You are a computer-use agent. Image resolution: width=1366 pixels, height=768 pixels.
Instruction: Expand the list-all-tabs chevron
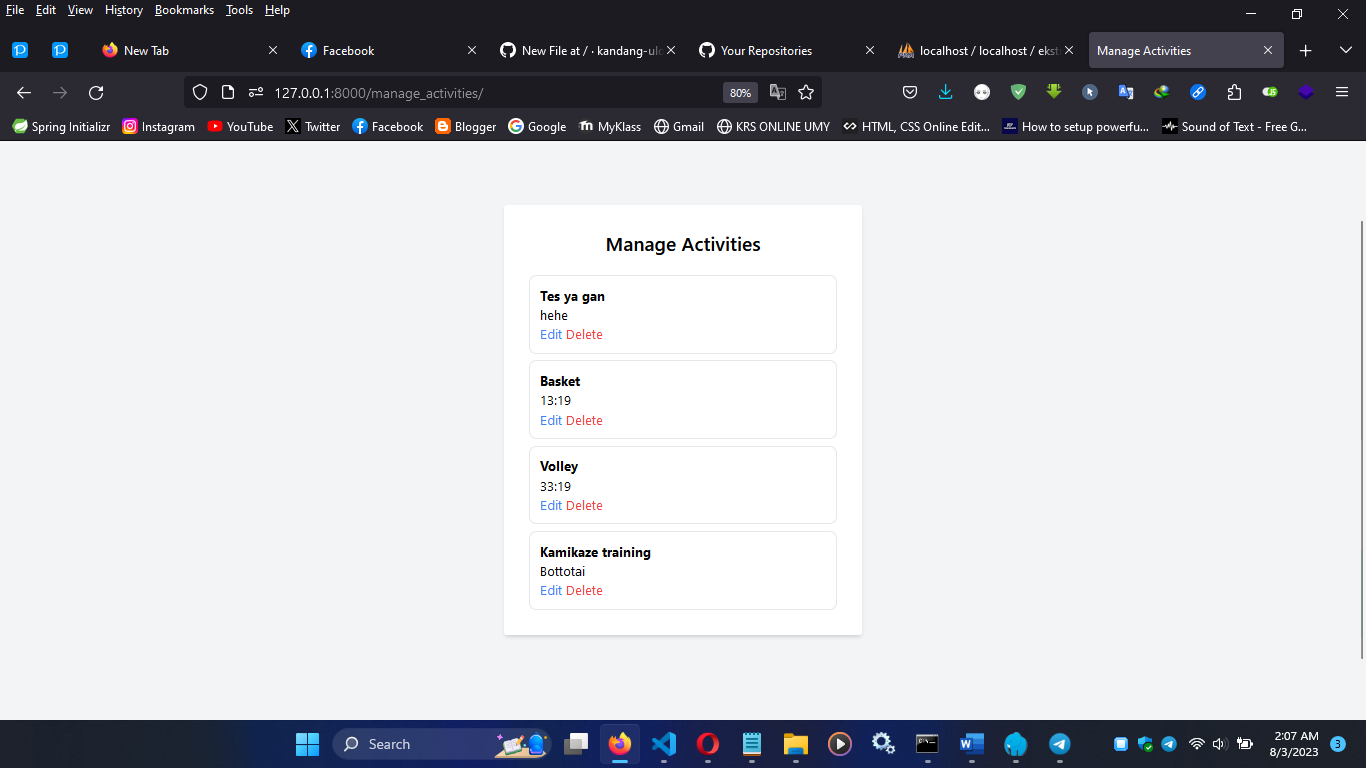1345,50
